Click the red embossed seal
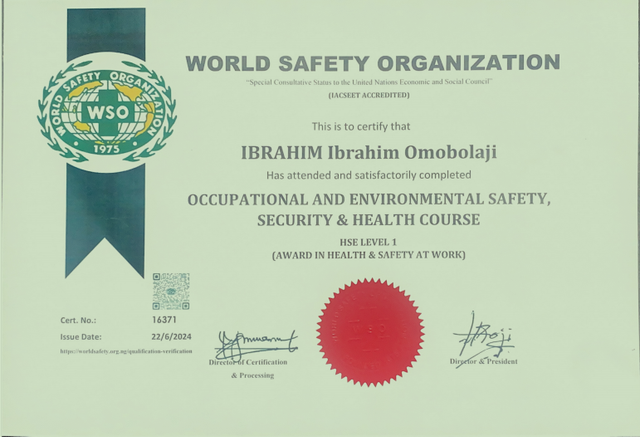 pyautogui.click(x=370, y=332)
